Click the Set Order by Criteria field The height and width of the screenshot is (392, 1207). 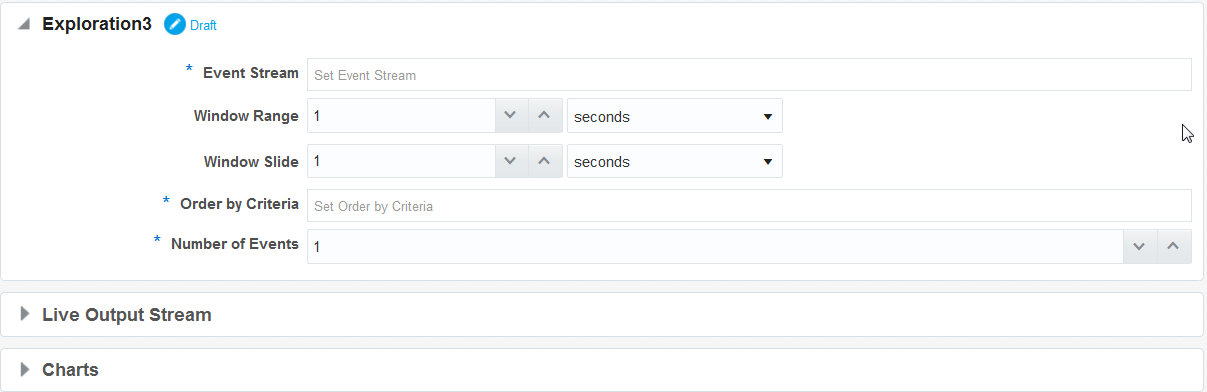[749, 206]
